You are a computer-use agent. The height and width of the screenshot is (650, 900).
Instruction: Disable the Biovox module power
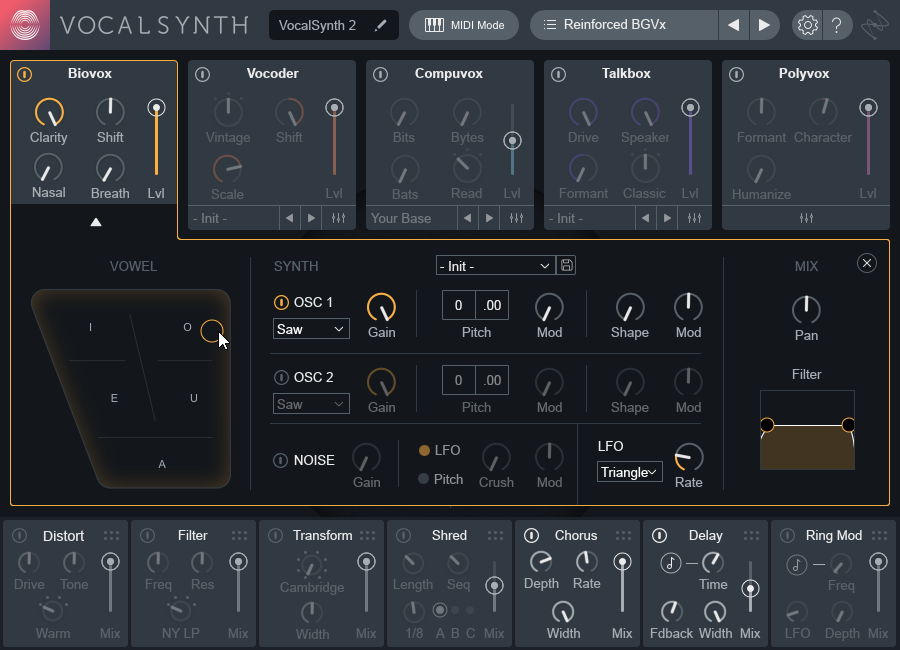[24, 74]
